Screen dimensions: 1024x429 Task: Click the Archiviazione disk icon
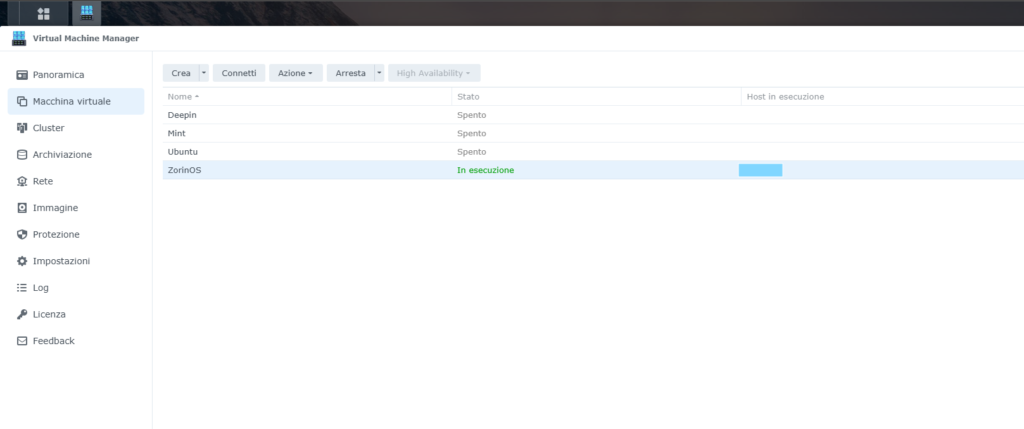22,155
